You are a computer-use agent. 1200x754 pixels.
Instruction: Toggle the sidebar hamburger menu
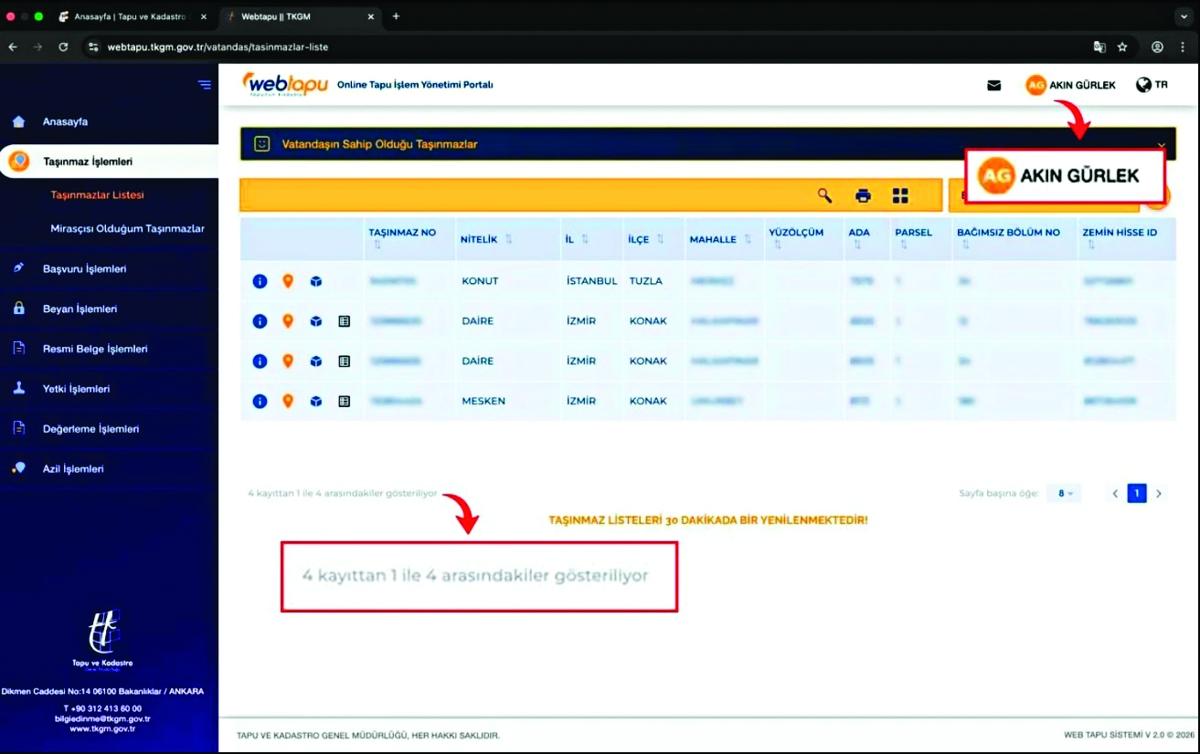pos(205,85)
